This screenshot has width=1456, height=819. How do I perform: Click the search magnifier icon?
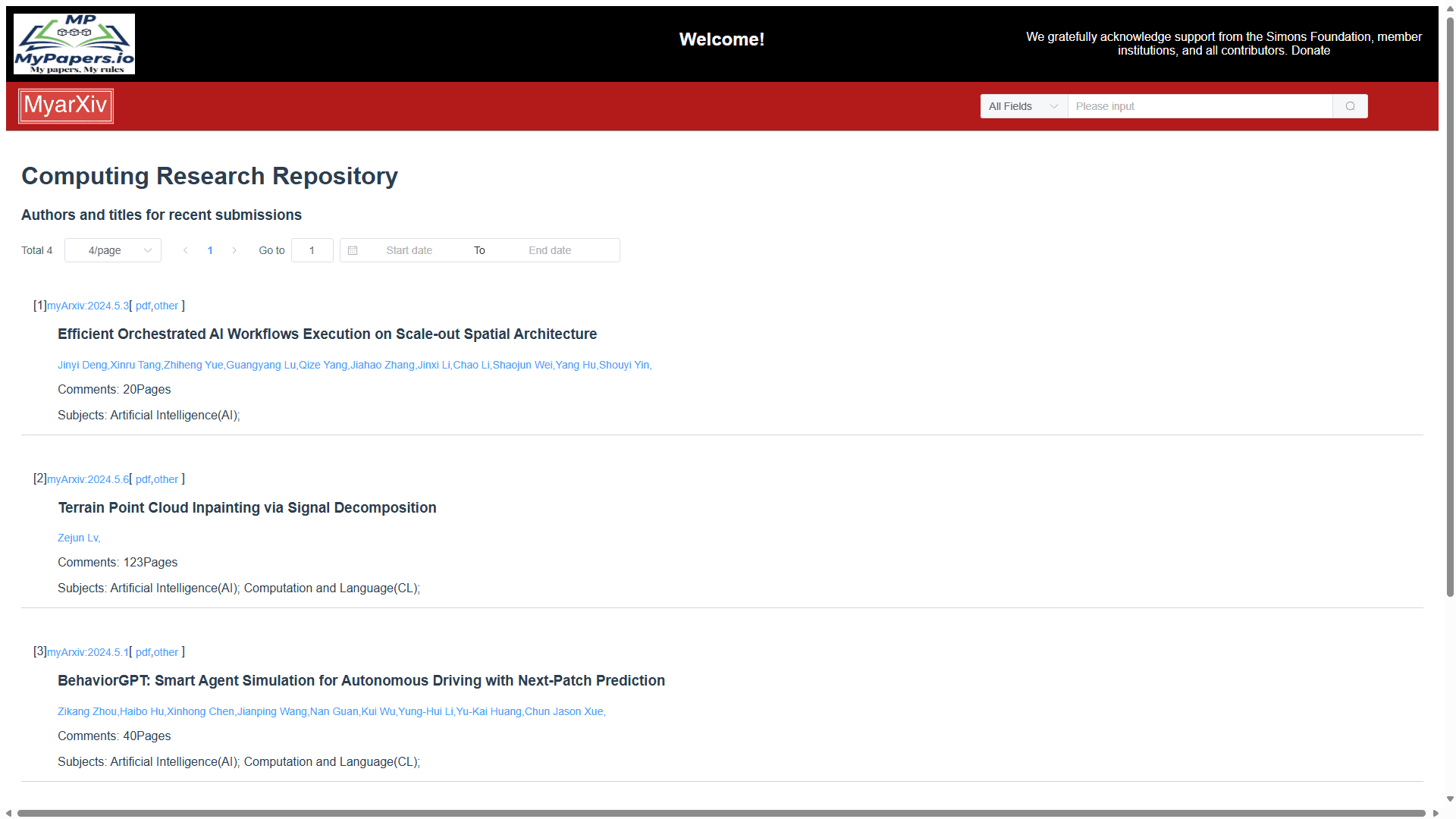pos(1350,106)
